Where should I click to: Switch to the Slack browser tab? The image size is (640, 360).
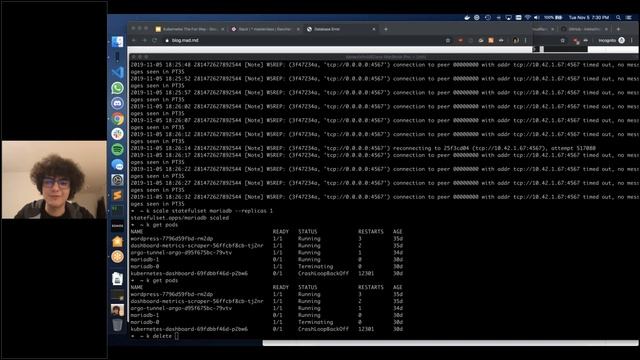pos(265,29)
